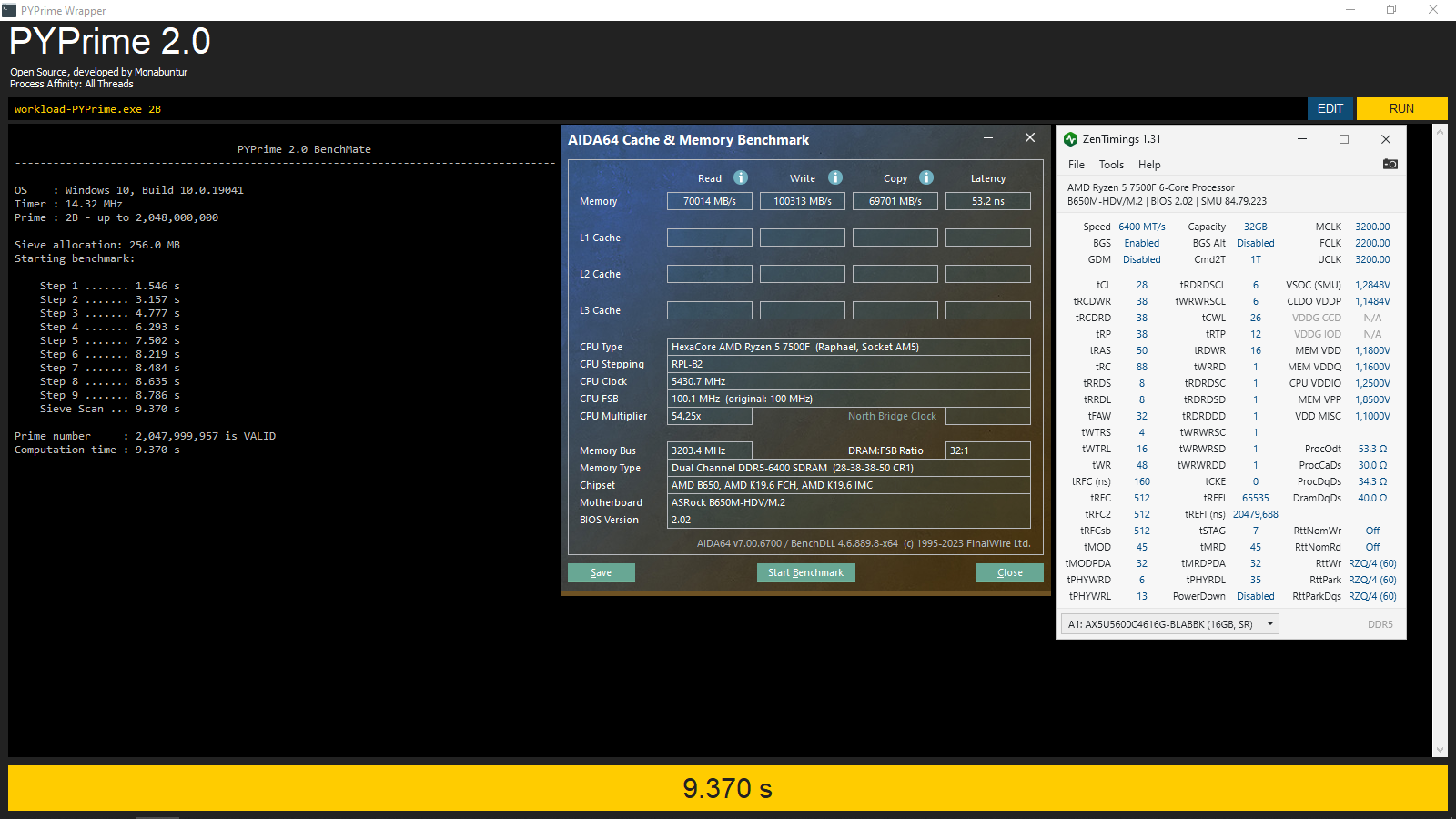
Task: Open the Tools menu in ZenTimings
Action: 1111,165
